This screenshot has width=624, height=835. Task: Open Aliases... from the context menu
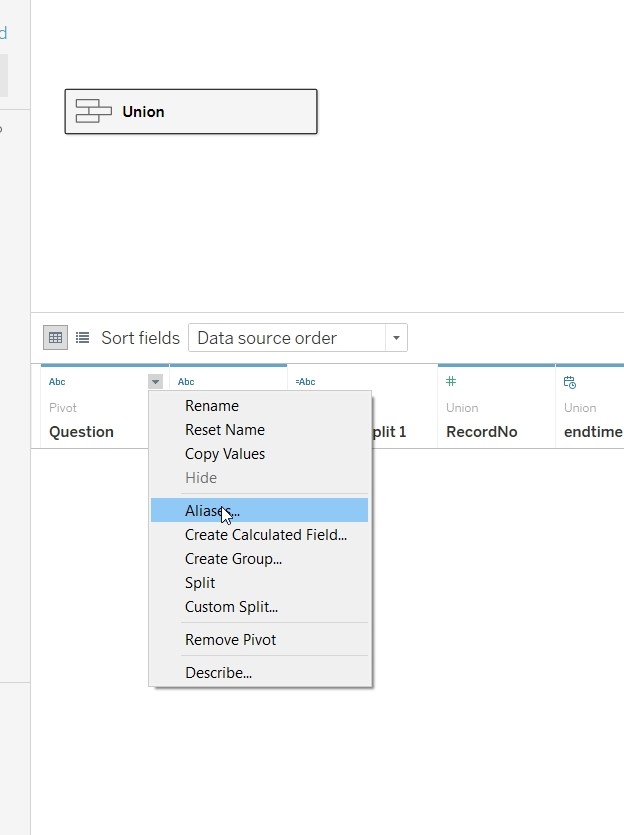pos(212,511)
